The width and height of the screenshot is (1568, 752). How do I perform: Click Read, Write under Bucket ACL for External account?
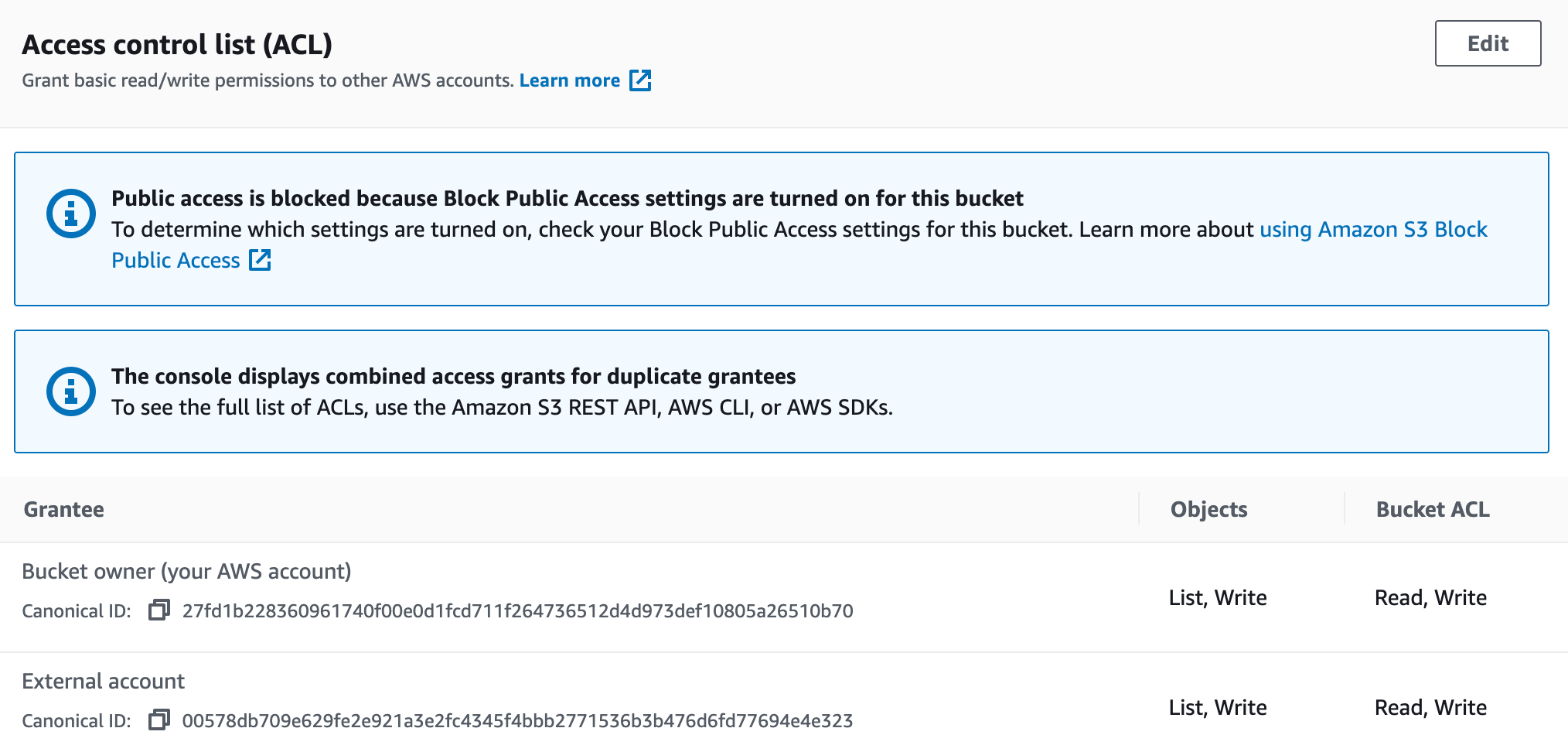pyautogui.click(x=1430, y=707)
